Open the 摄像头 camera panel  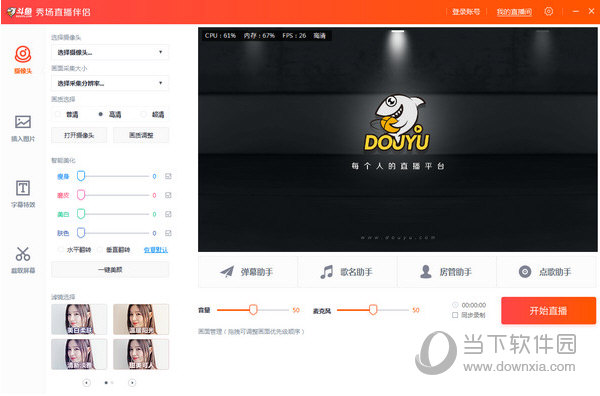pos(23,60)
